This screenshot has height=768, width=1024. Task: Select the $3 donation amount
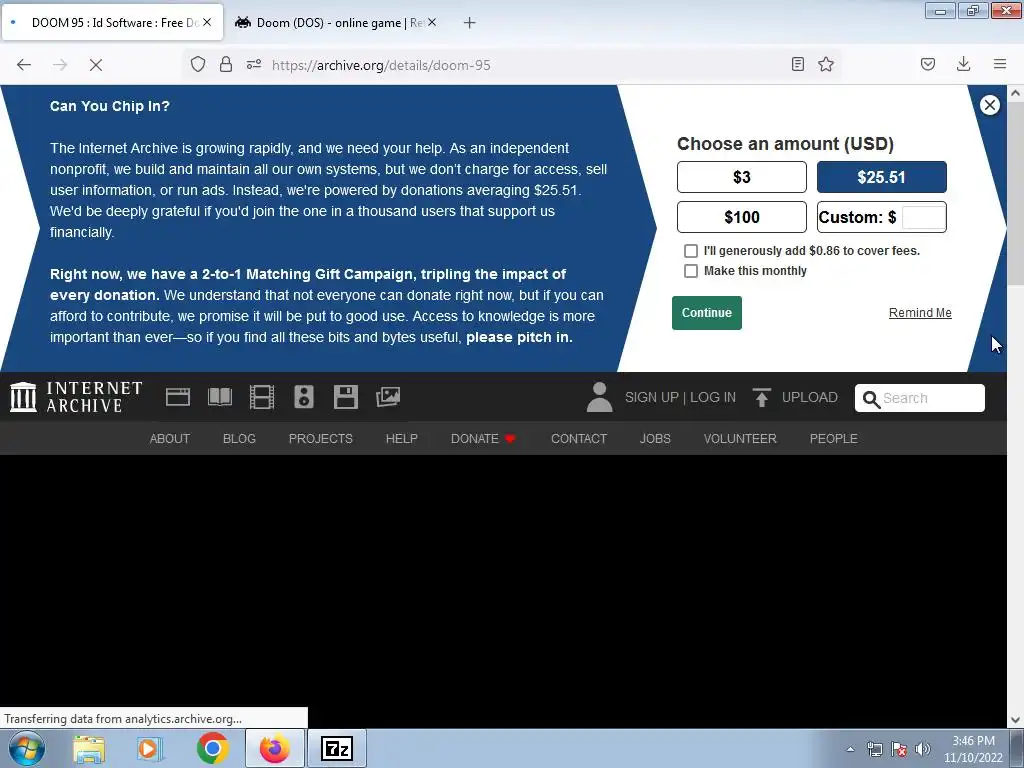742,177
